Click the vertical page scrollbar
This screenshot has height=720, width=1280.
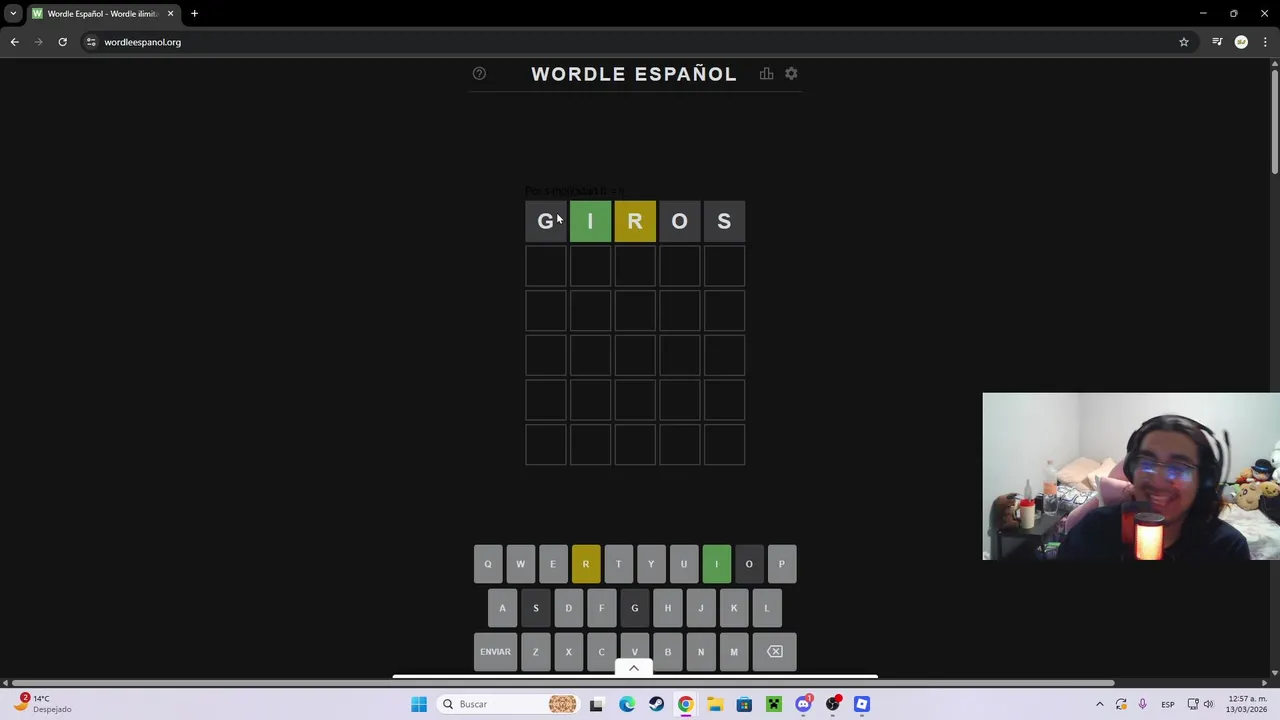click(1274, 120)
